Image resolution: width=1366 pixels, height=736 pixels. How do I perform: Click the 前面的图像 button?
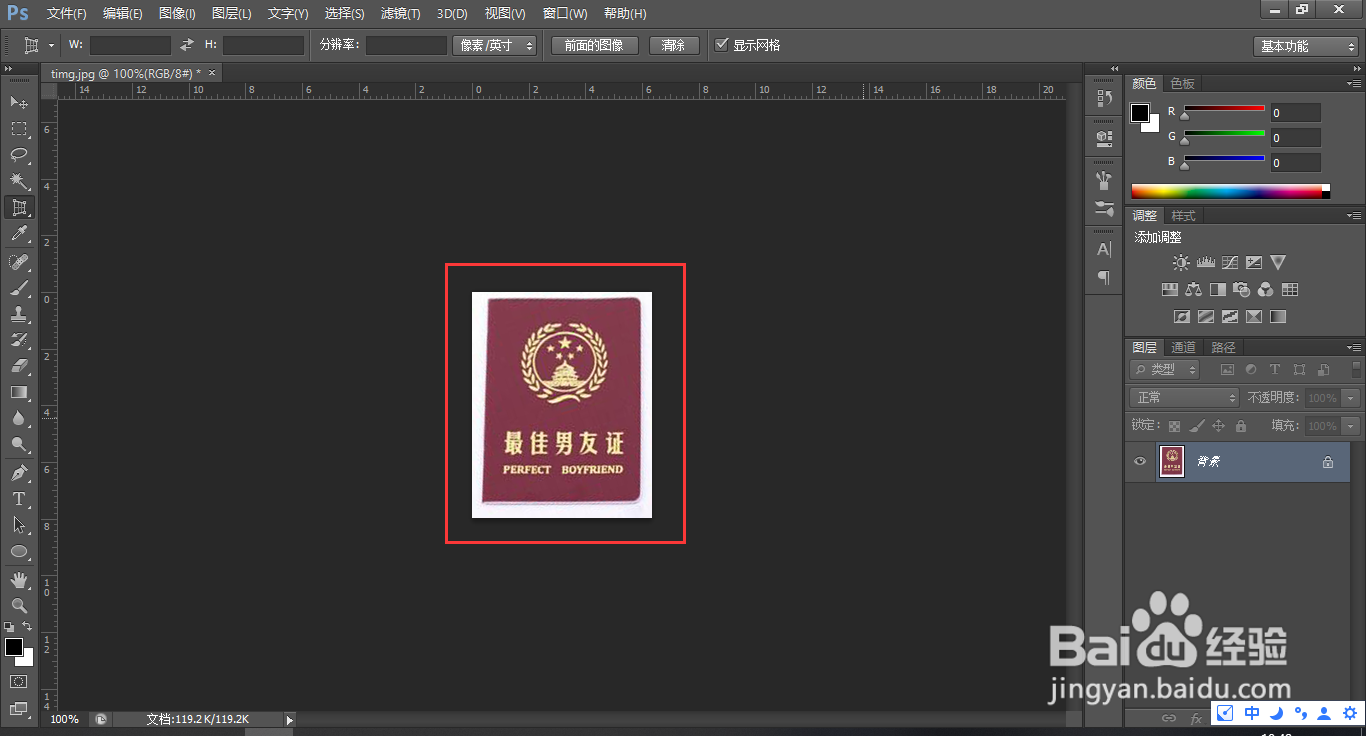[x=594, y=45]
